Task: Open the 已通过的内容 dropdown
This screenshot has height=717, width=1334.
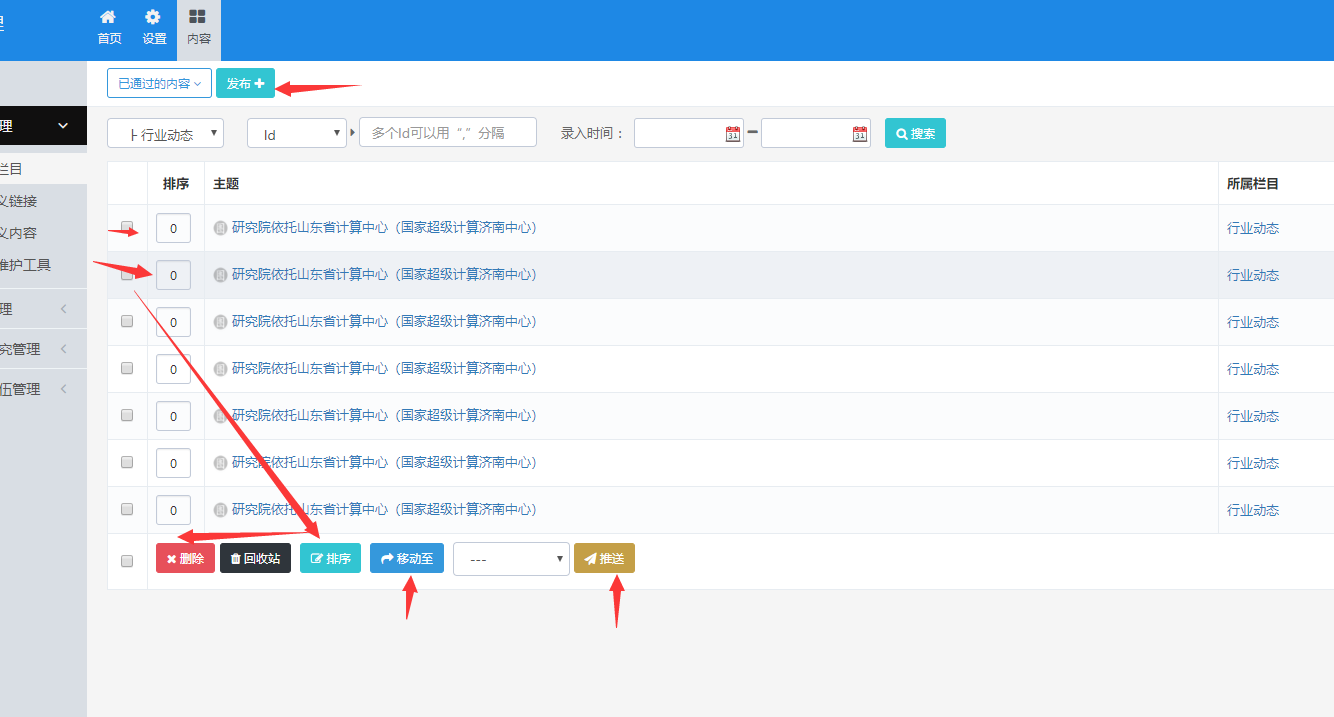Action: (x=160, y=83)
